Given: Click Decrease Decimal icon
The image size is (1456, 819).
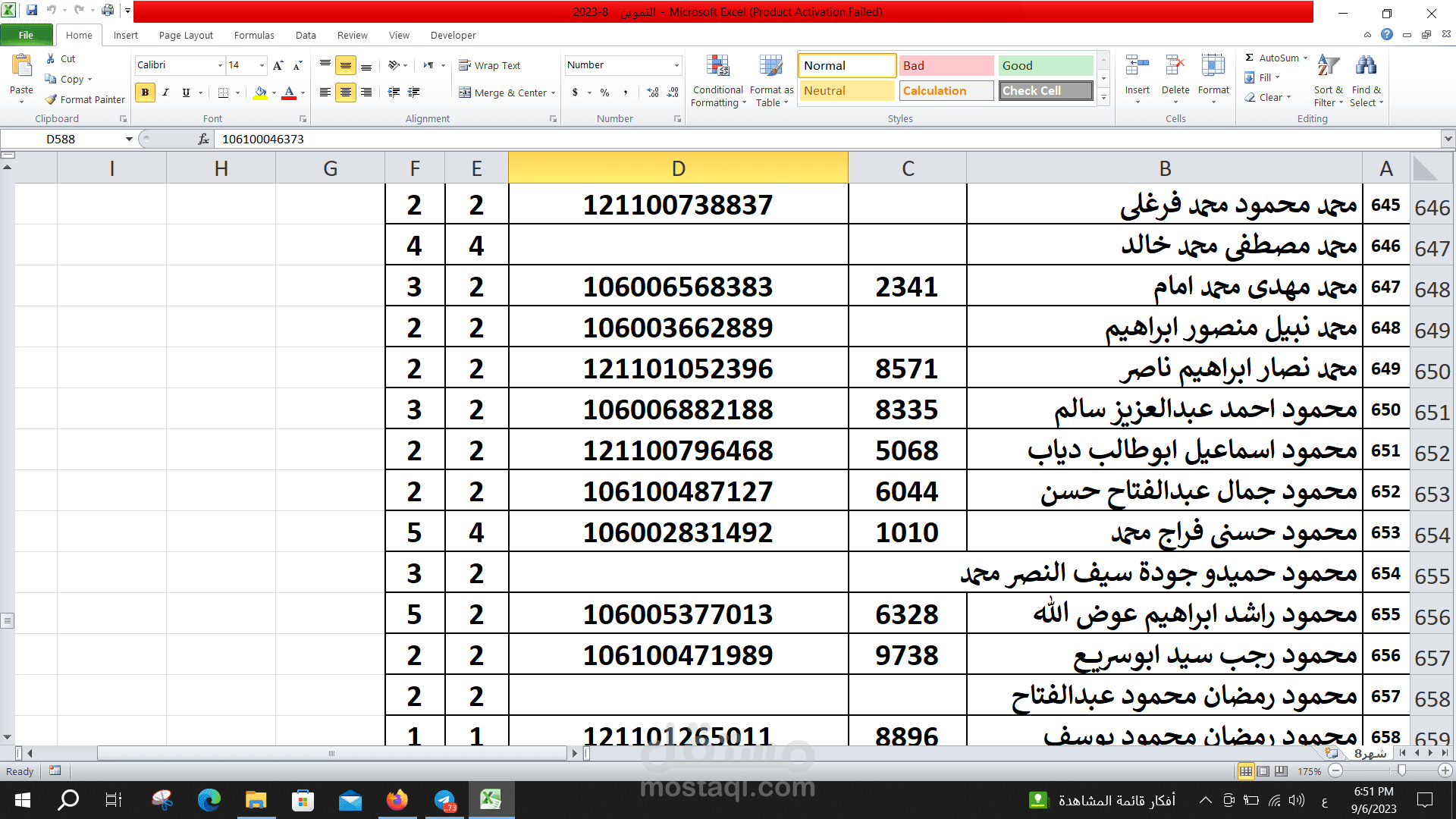Looking at the screenshot, I should (673, 93).
